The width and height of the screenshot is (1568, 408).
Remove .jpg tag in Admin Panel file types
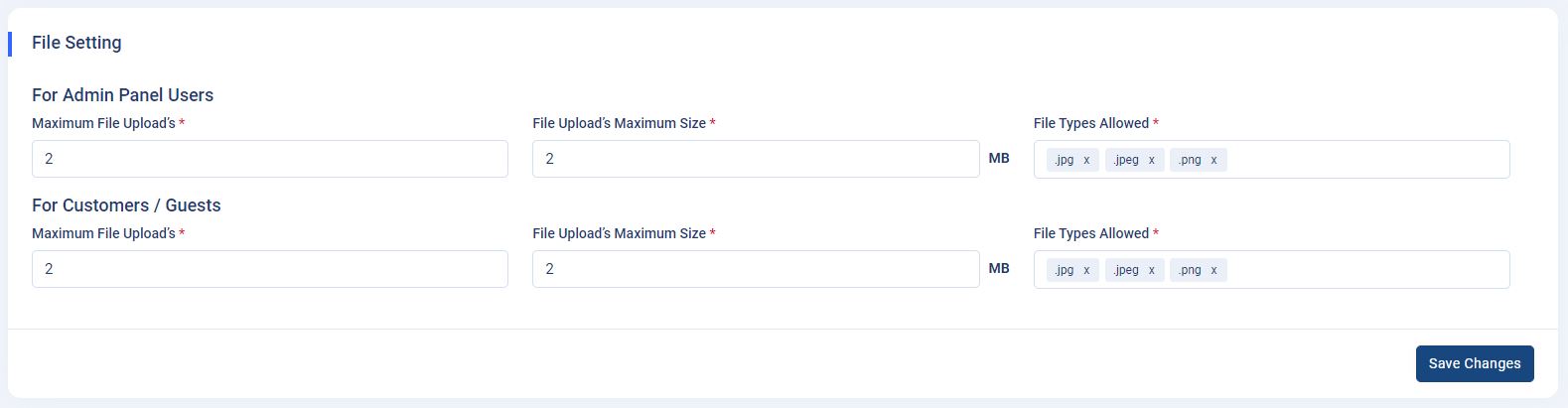[1086, 160]
